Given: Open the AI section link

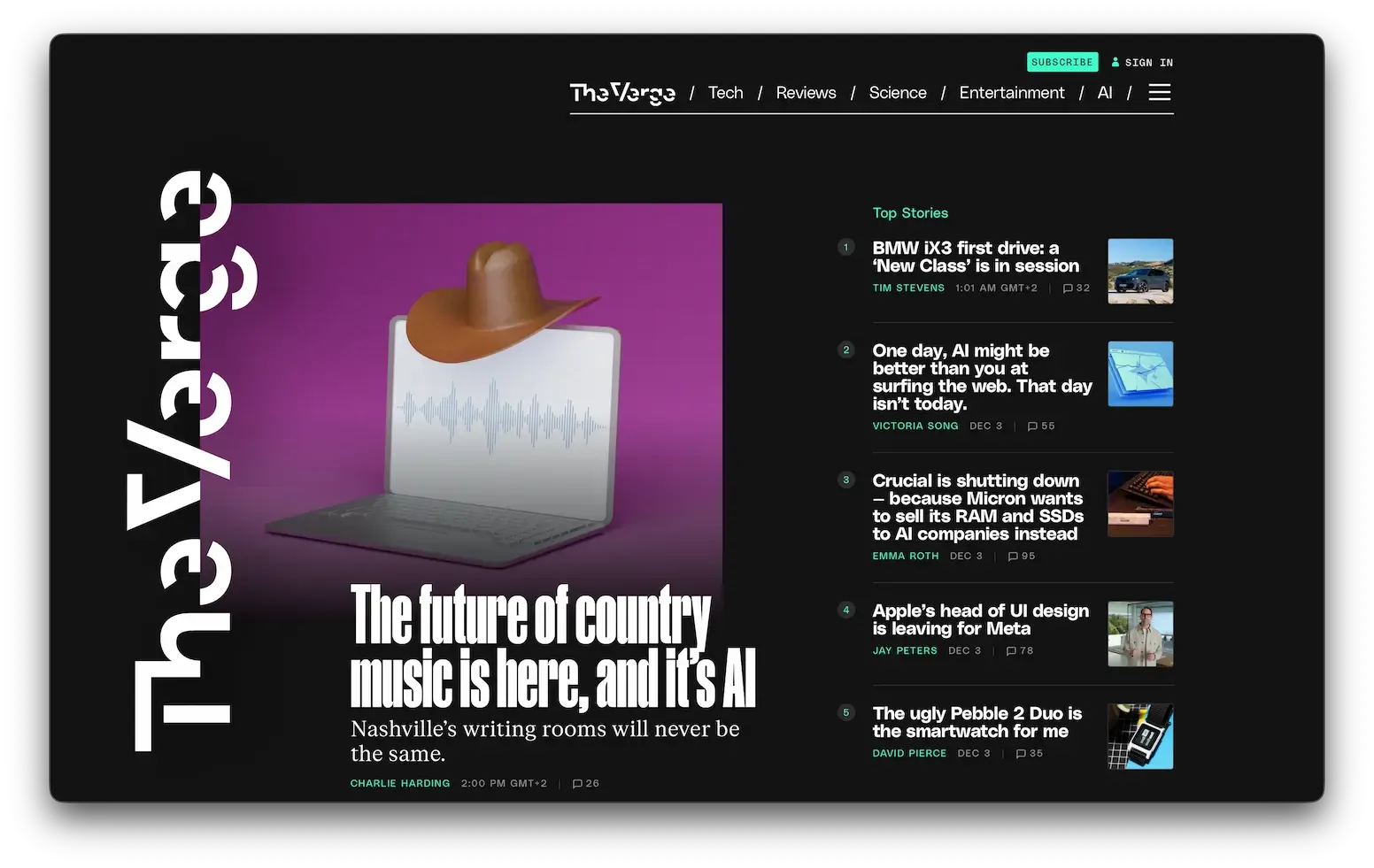Looking at the screenshot, I should (1104, 93).
